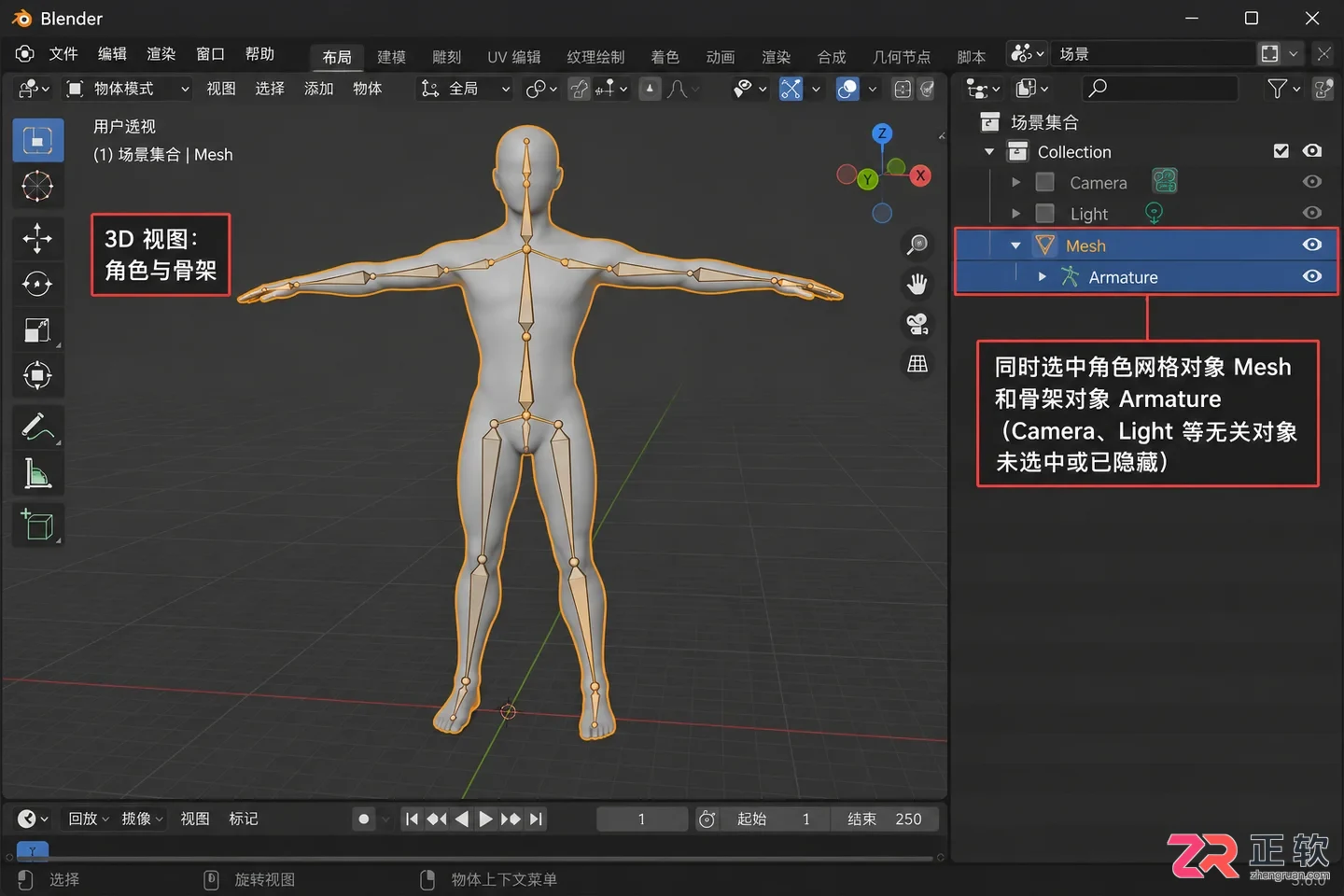Click the 添加 menu in viewport header
The width and height of the screenshot is (1344, 896).
(x=318, y=89)
